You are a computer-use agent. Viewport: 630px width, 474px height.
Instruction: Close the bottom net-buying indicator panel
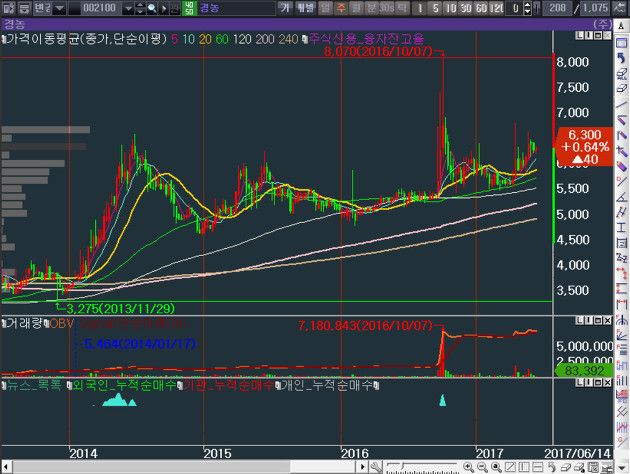[607, 382]
